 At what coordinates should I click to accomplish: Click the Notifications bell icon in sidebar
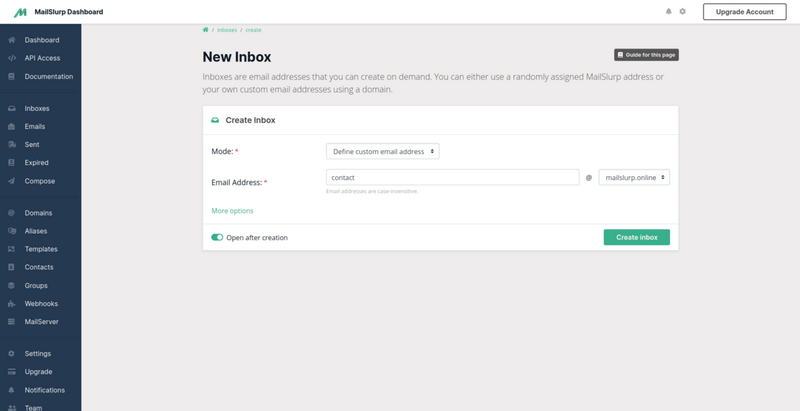click(12, 390)
